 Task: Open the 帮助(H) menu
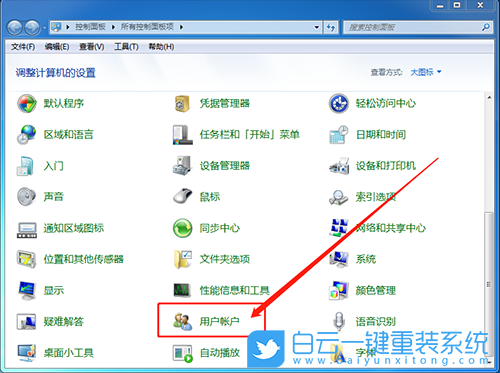[x=161, y=47]
